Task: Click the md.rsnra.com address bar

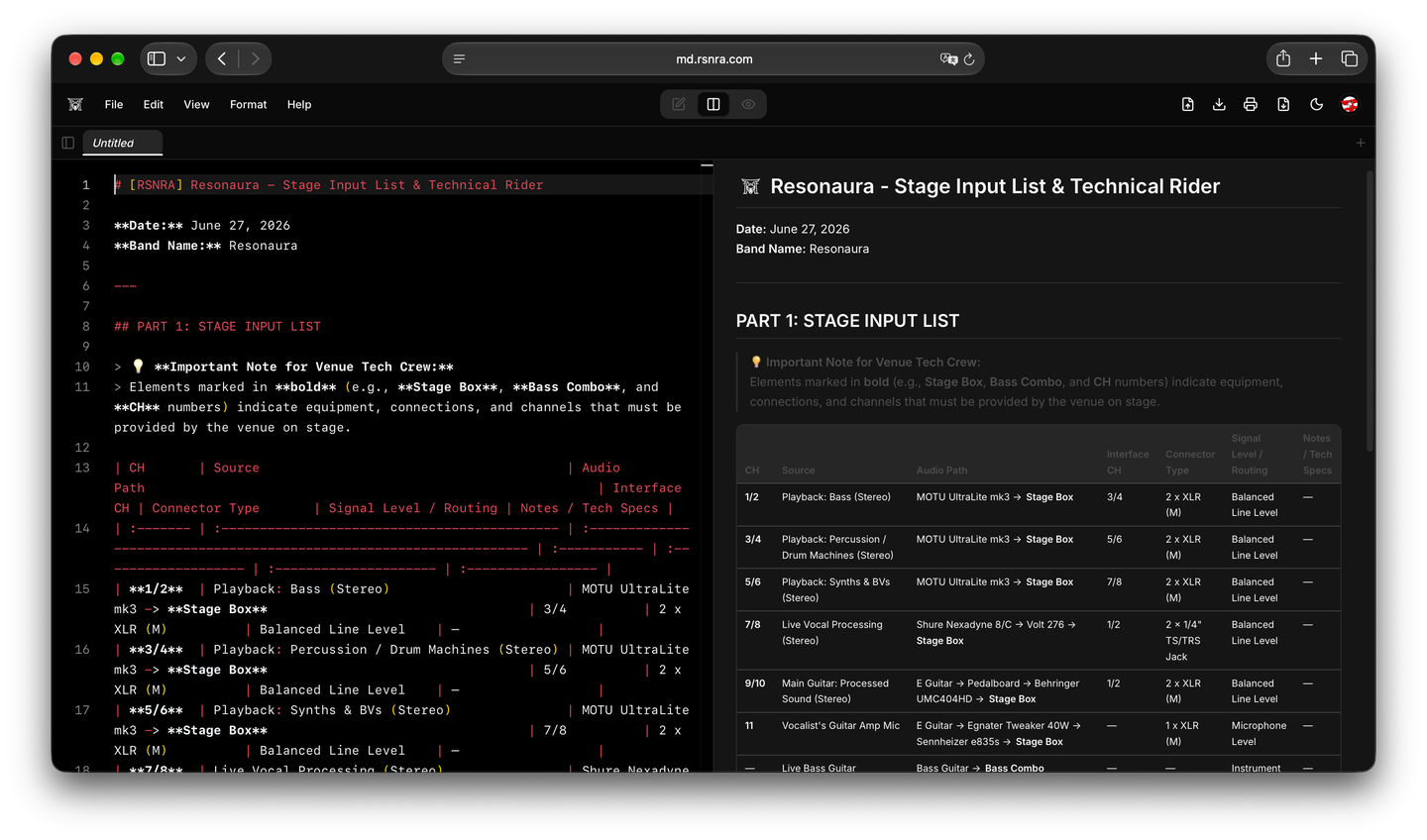Action: point(713,58)
